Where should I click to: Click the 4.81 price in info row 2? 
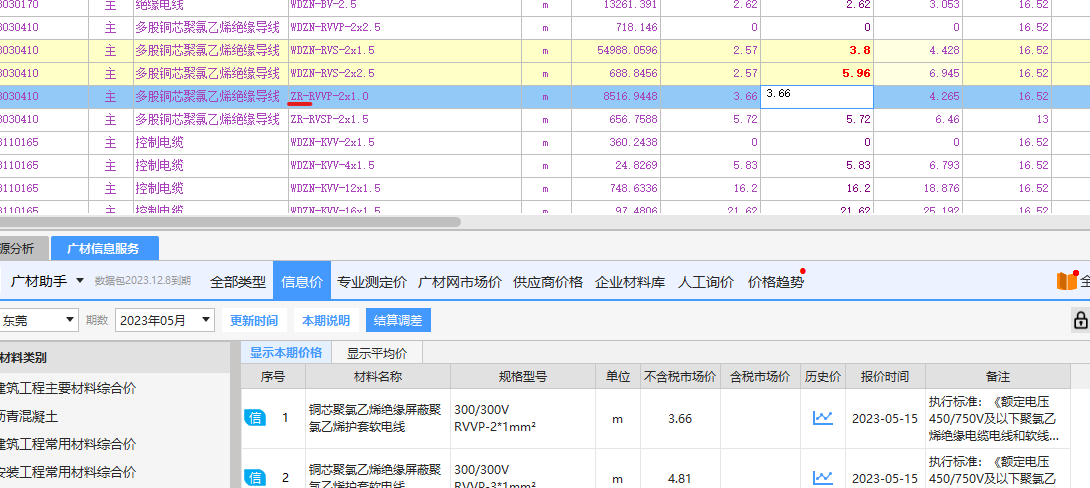pos(680,478)
